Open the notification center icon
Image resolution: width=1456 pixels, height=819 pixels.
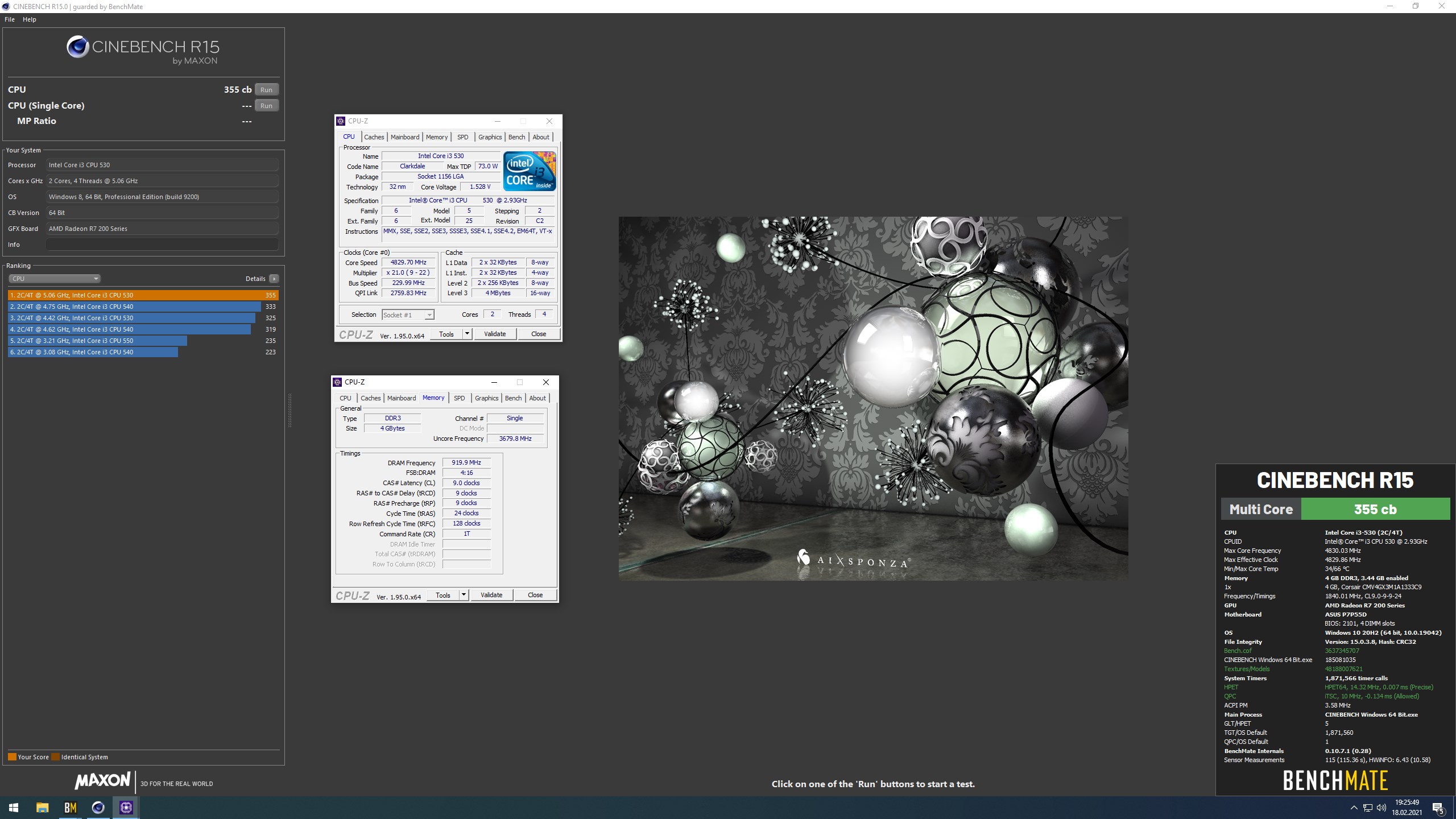click(1438, 808)
